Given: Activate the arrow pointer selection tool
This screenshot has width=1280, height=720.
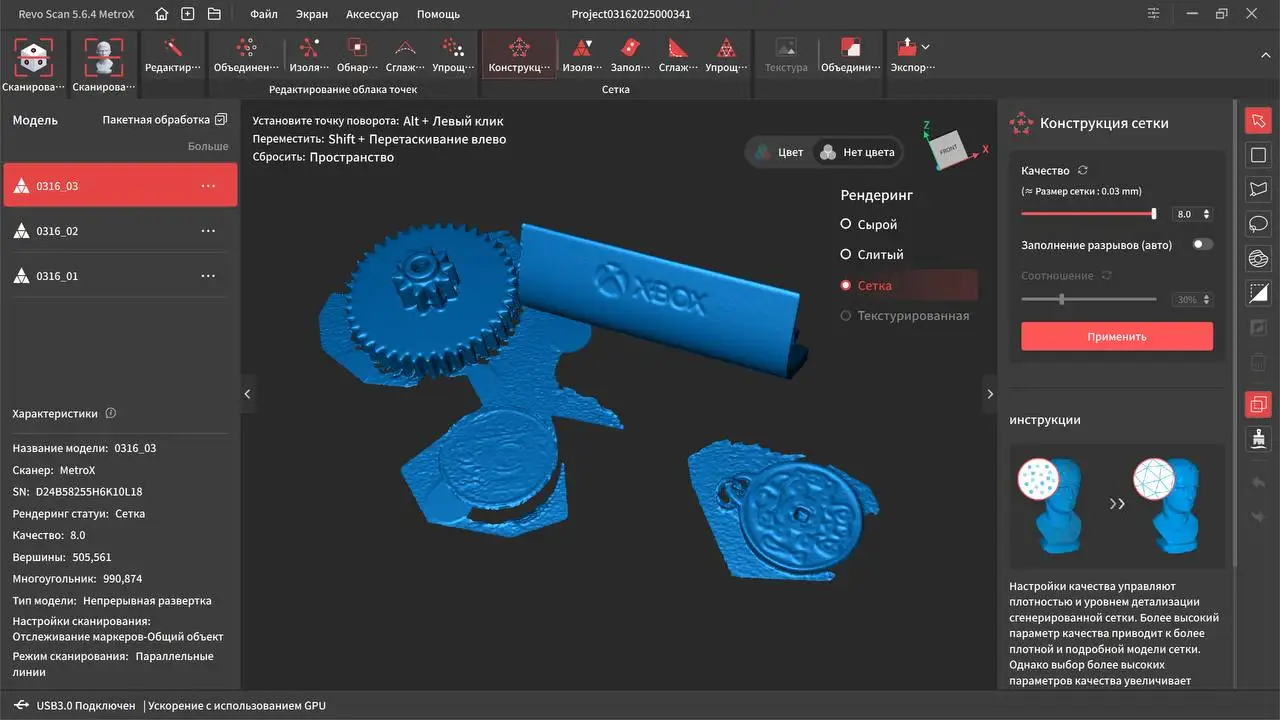Looking at the screenshot, I should 1258,121.
